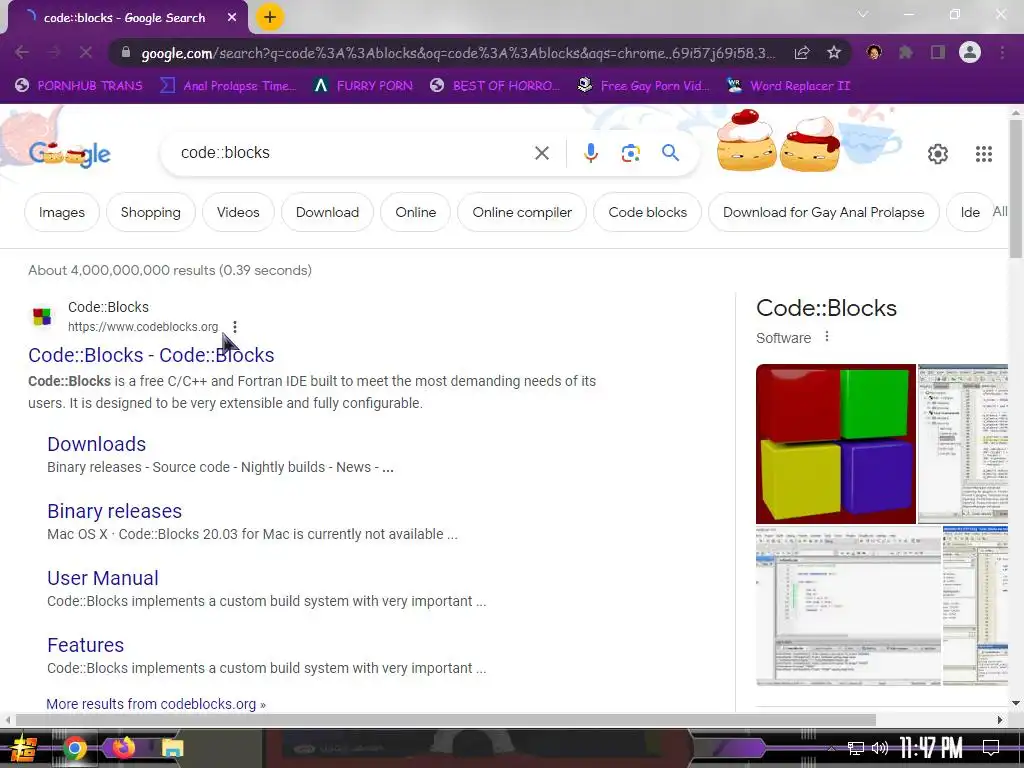Open the Word Replacer II bookmark

(789, 86)
